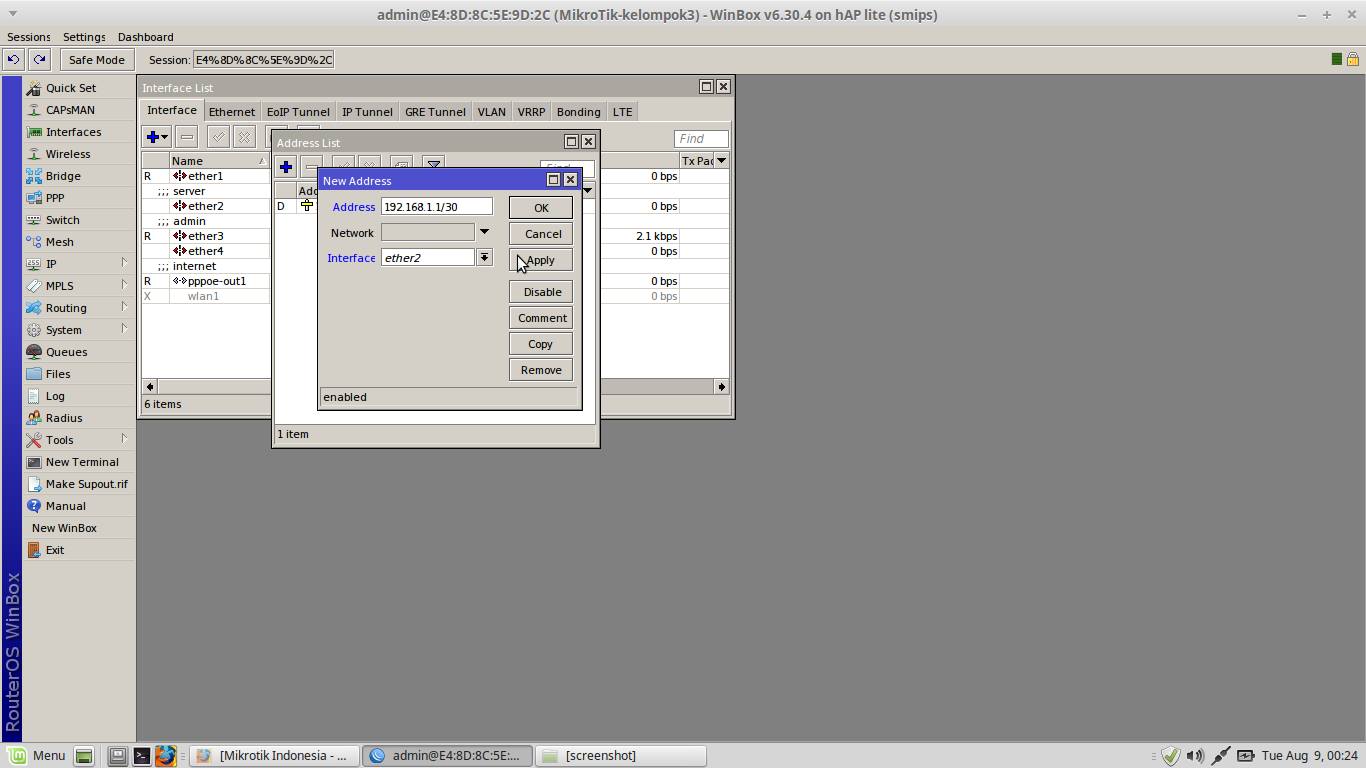Click the Undo arrow in toolbar
The width and height of the screenshot is (1366, 768).
[x=13, y=59]
